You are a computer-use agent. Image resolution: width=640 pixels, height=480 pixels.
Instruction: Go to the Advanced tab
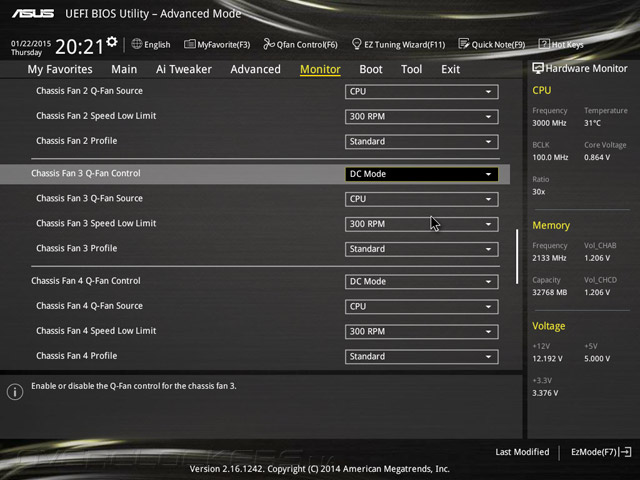[256, 69]
